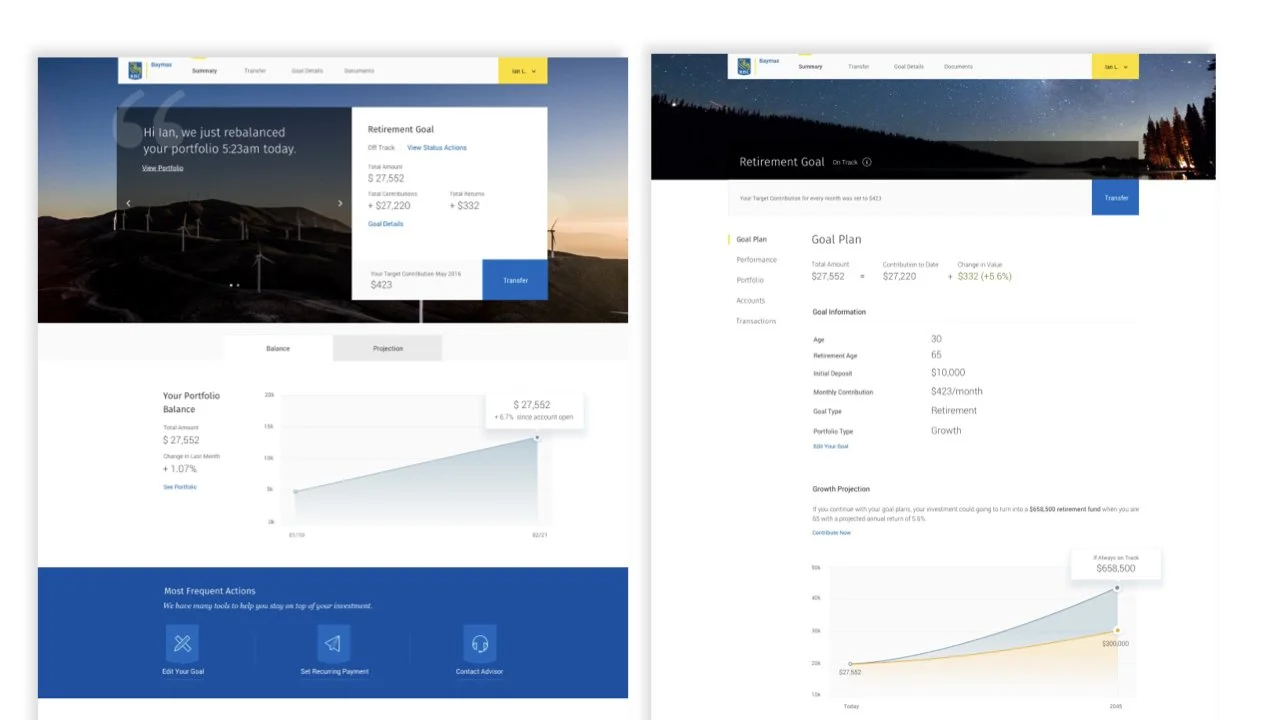
Task: Select the projection chart's $27,552 starting point
Action: [851, 663]
